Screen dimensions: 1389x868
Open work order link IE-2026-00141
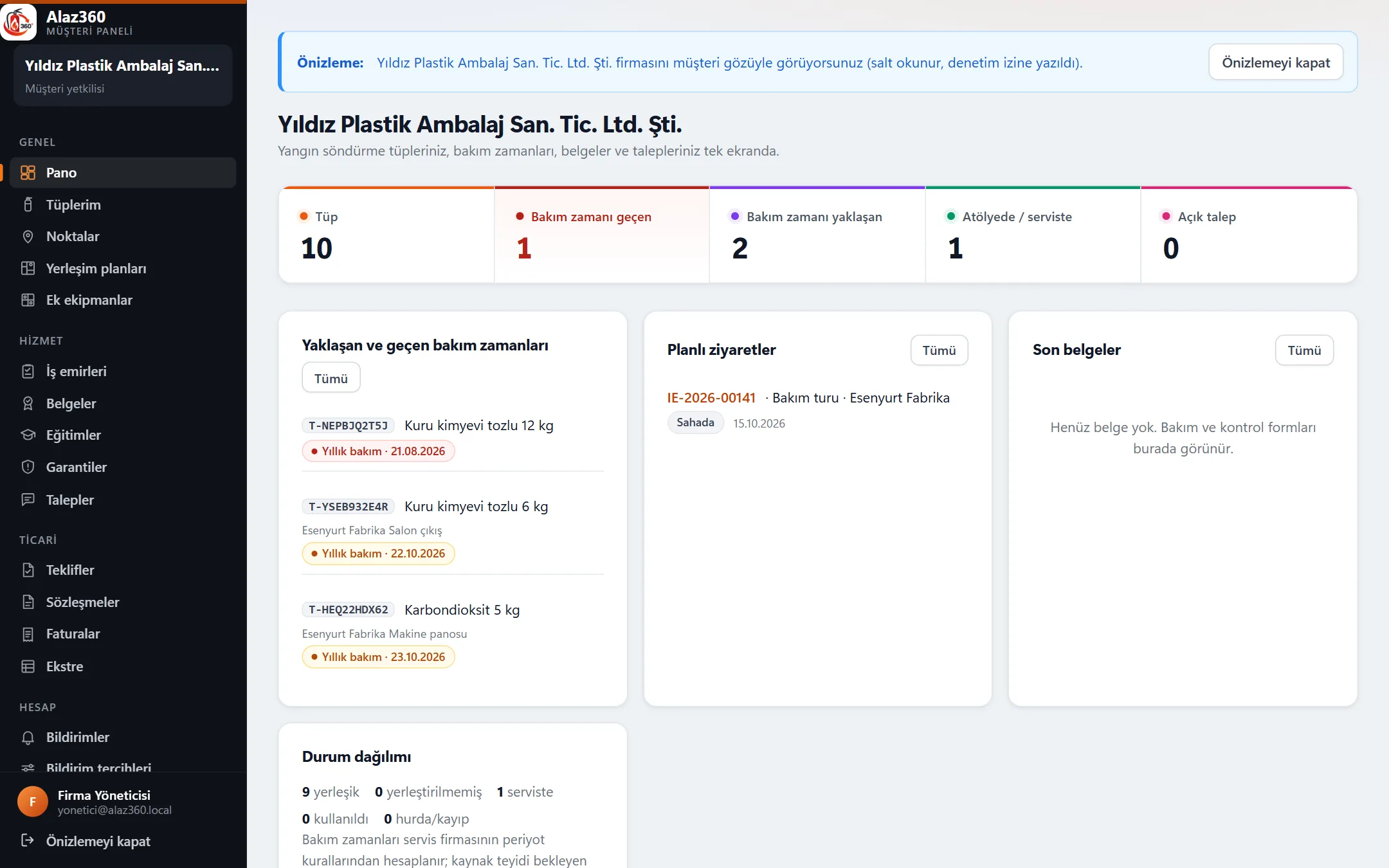pyautogui.click(x=711, y=398)
